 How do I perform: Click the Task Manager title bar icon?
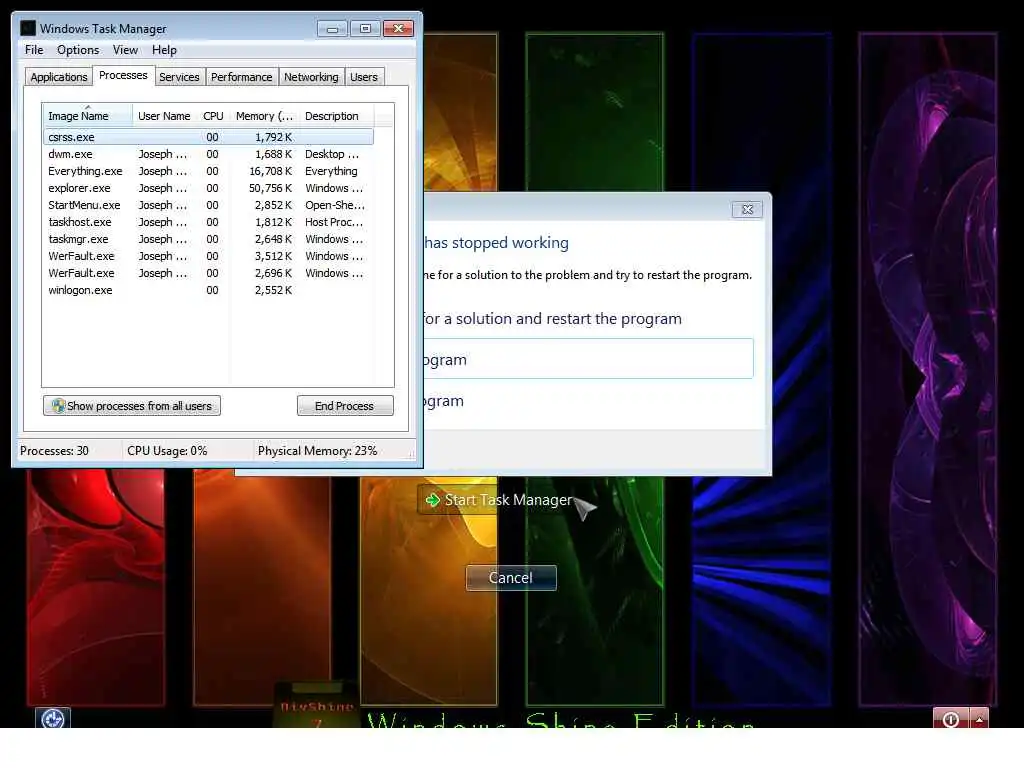(27, 29)
